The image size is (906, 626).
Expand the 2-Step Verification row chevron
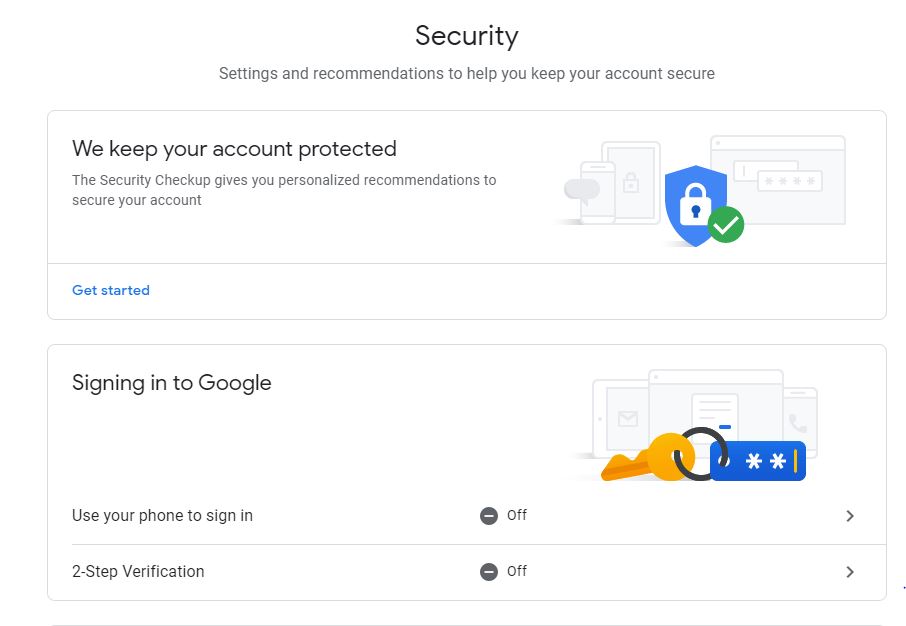click(850, 571)
